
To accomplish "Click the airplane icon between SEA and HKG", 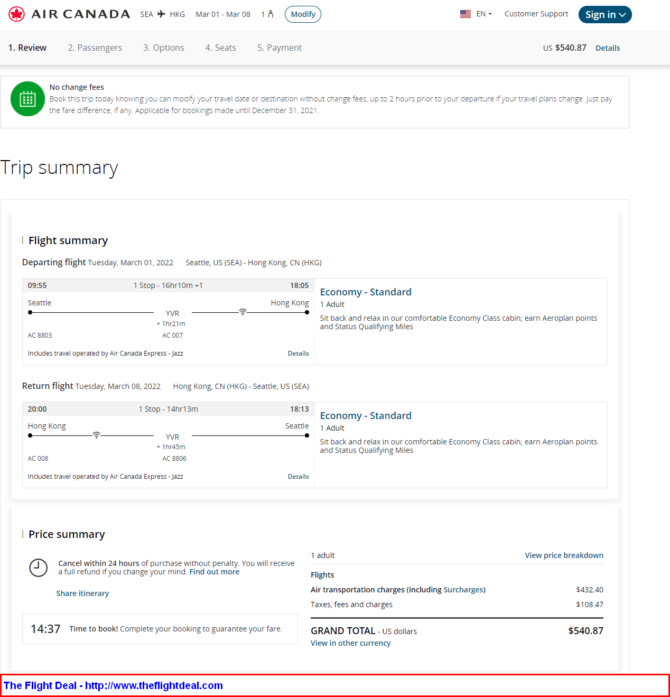I will (x=161, y=14).
